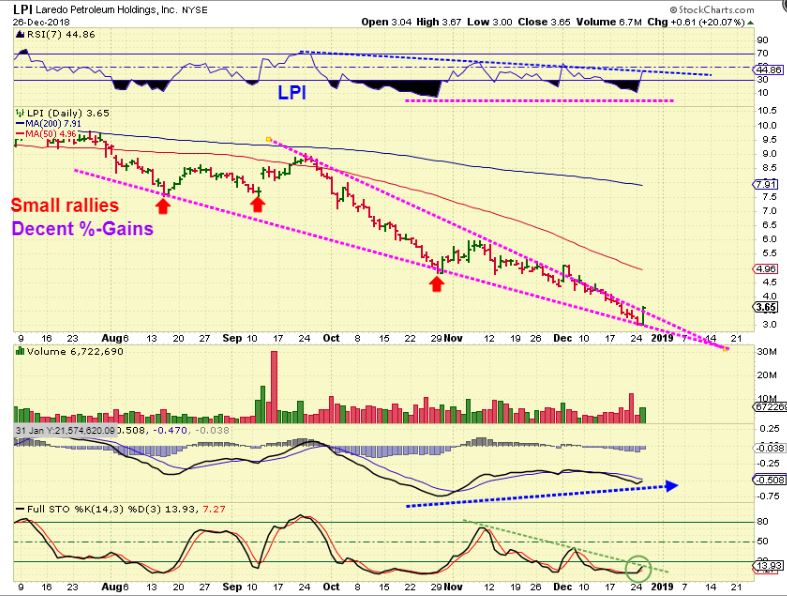The height and width of the screenshot is (596, 787).
Task: Click the Volume 6.7M header value
Action: 609,22
